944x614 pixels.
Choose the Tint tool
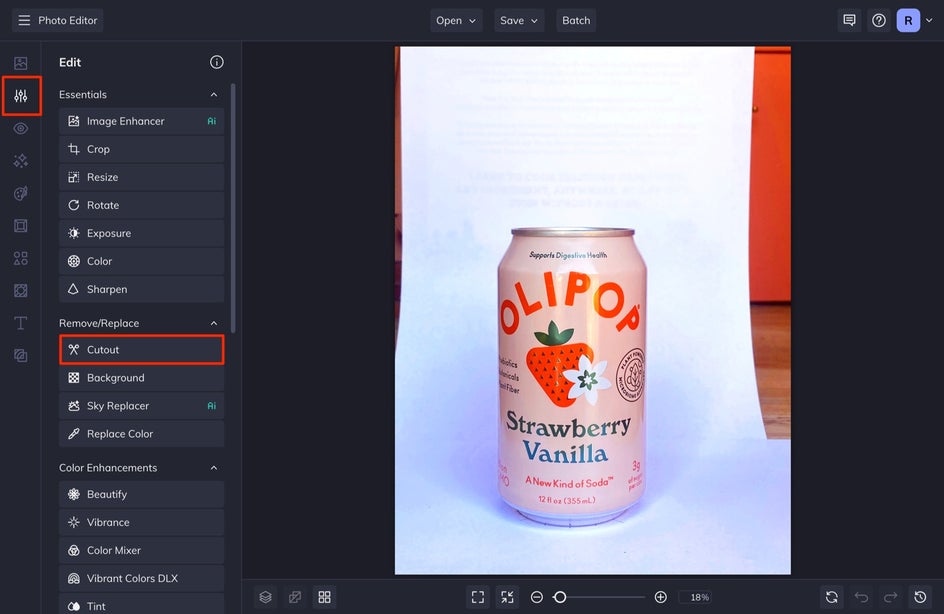(141, 604)
